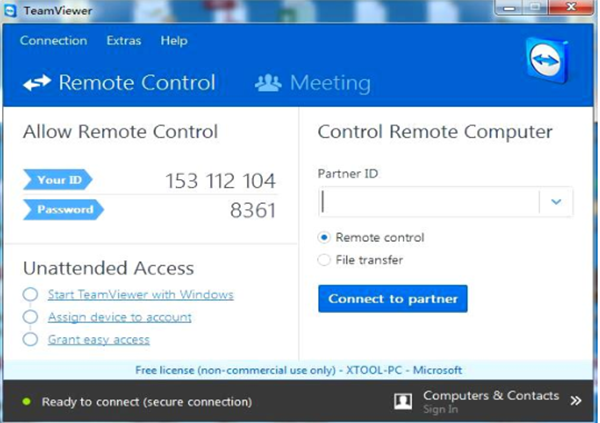Viewport: 600px width, 423px height.
Task: Click the Your ID arrow badge
Action: (58, 180)
